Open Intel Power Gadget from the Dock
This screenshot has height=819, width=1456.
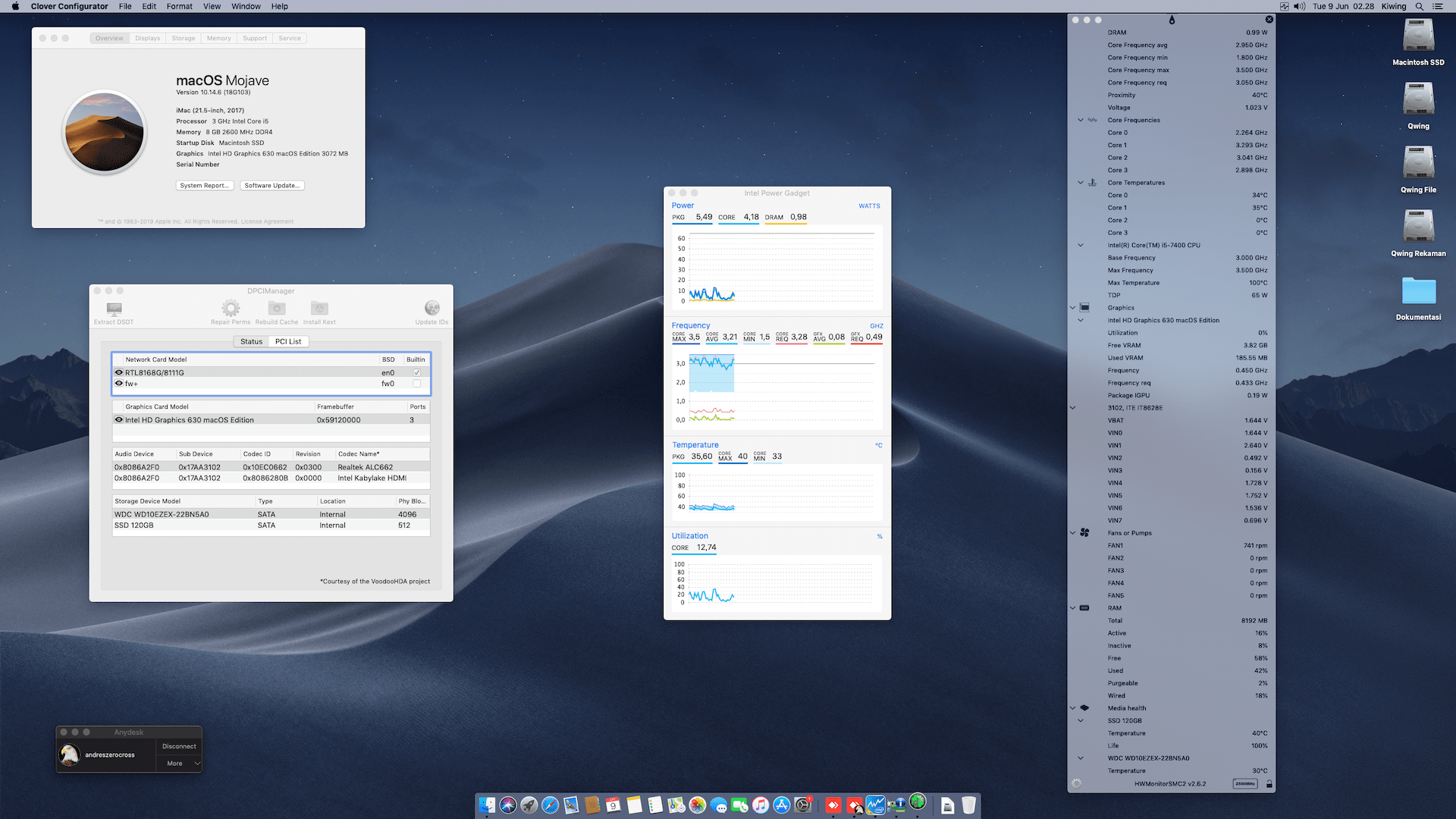click(x=877, y=805)
